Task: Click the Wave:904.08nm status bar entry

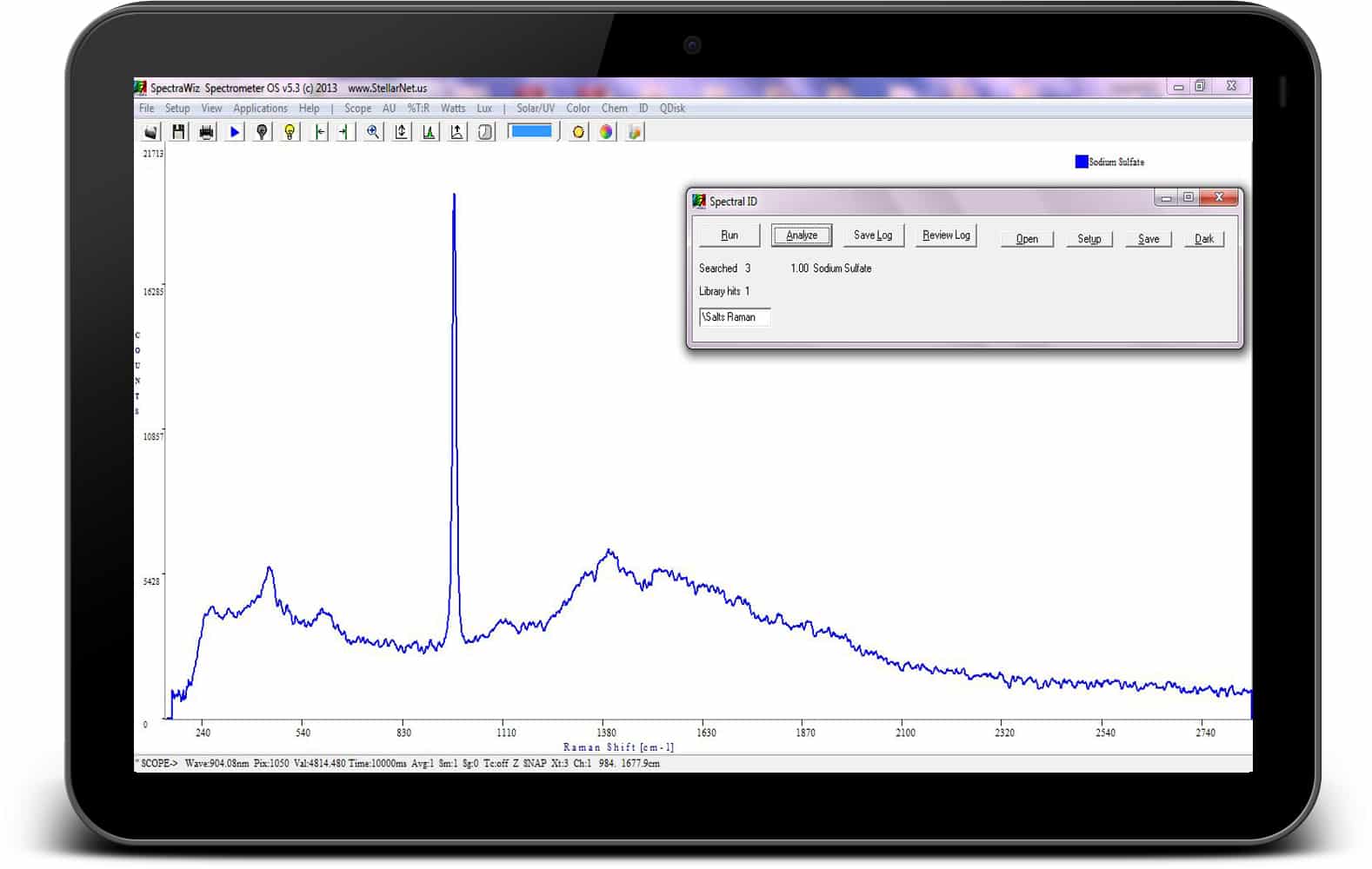Action: 216,764
